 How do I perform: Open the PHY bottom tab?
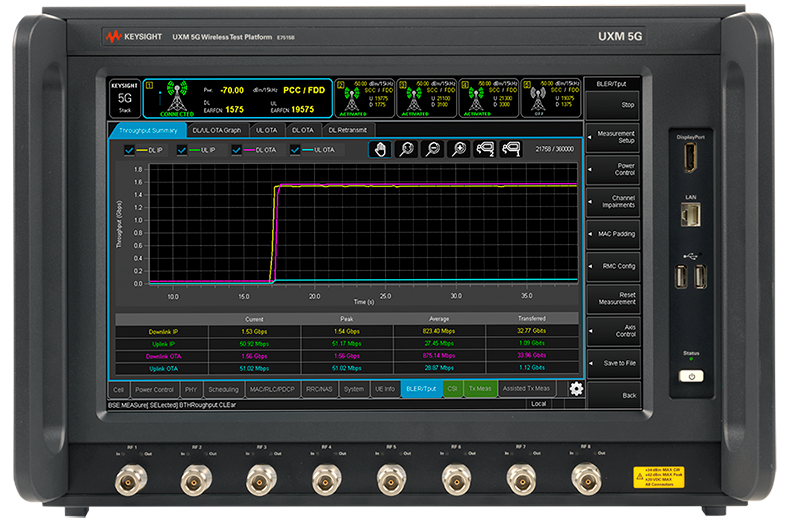[x=191, y=389]
